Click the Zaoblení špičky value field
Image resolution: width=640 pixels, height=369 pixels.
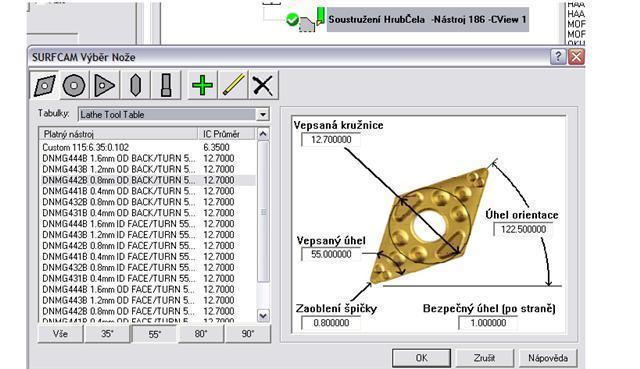point(331,323)
